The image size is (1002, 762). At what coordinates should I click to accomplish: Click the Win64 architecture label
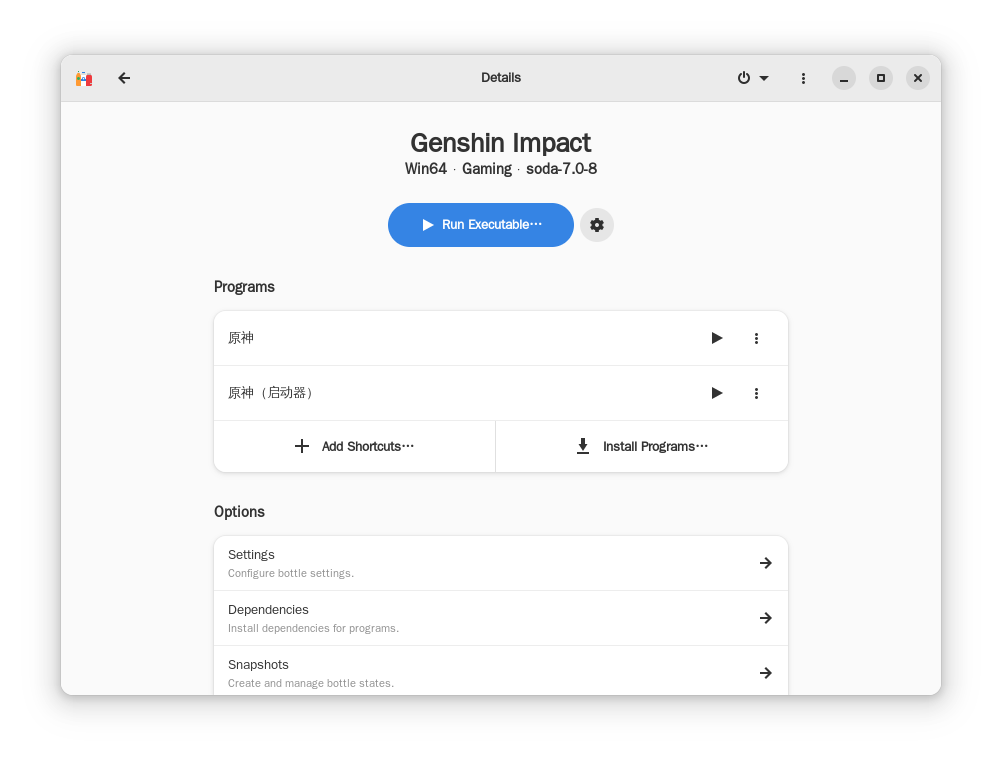[426, 169]
